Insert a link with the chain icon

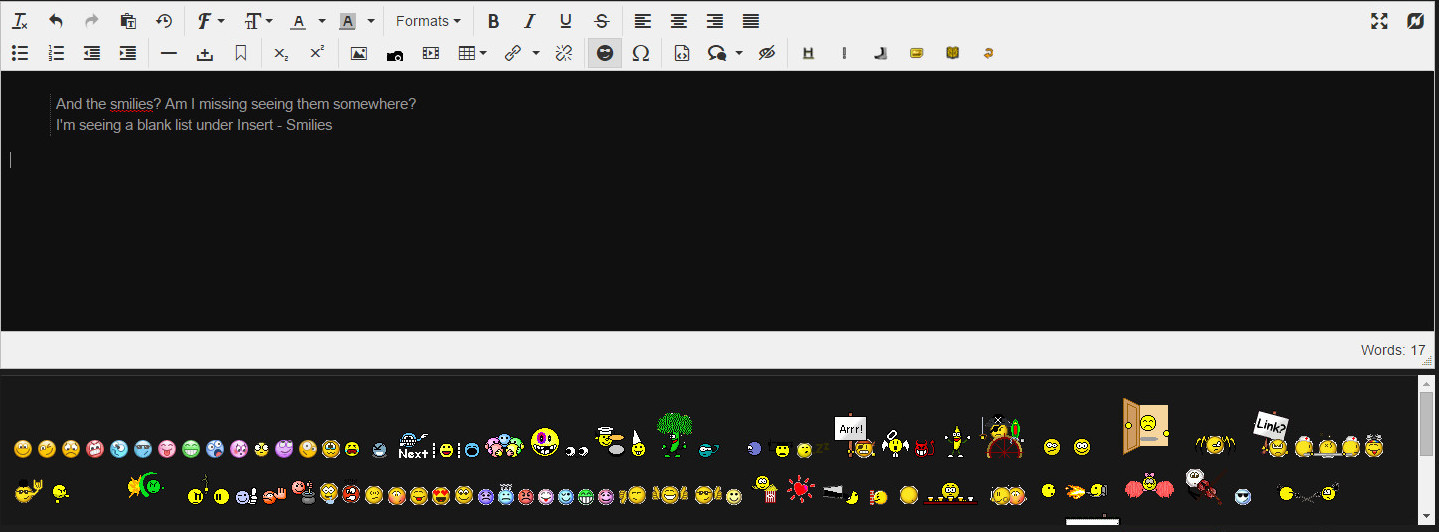coord(513,54)
